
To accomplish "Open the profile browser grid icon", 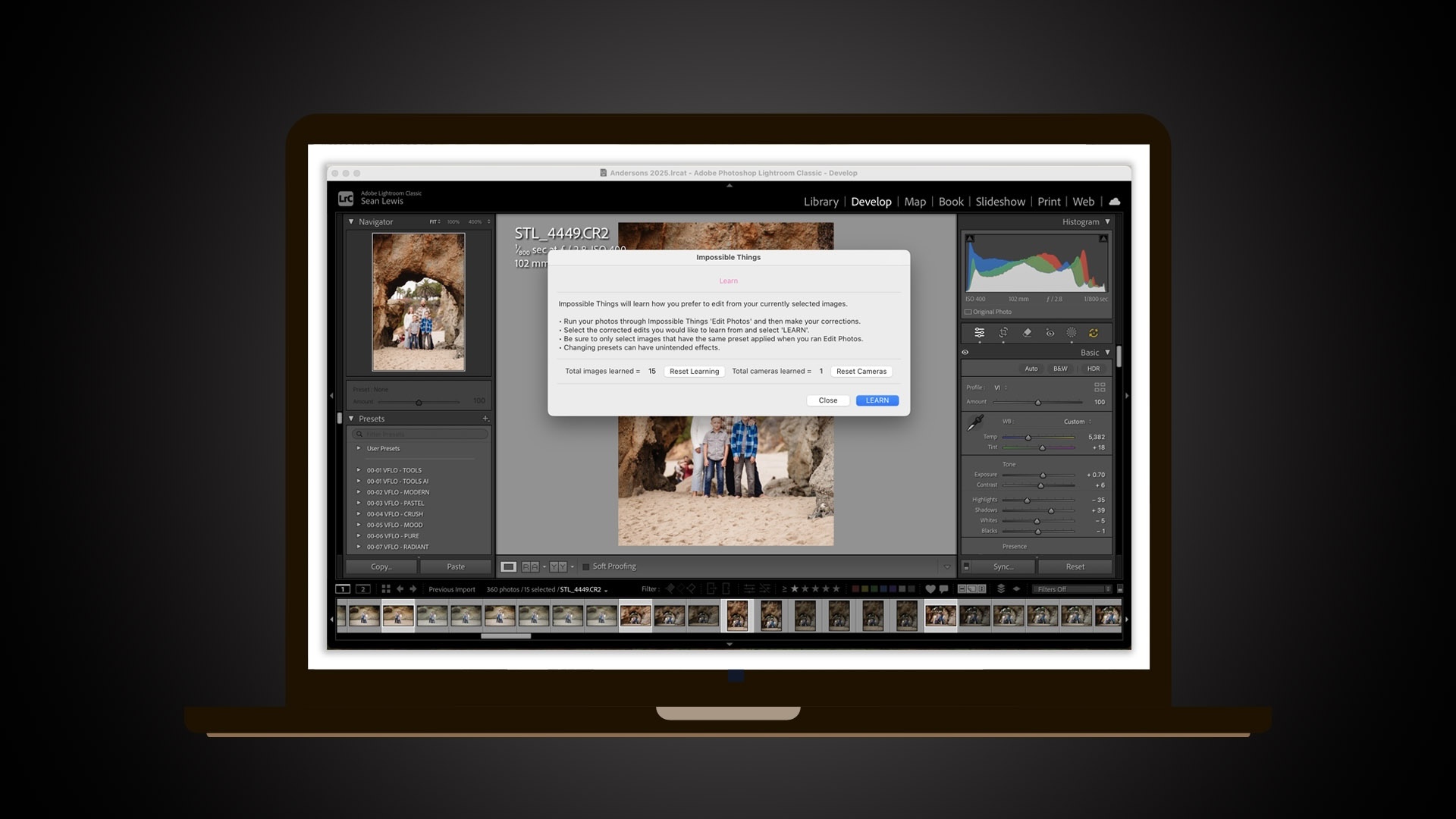I will click(x=1098, y=387).
